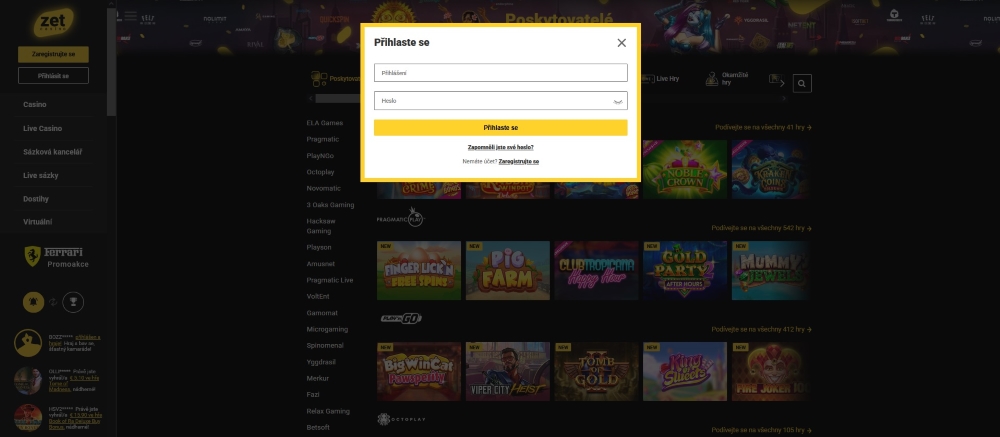Open the Gold Party 2 After Hours thumbnail

685,270
